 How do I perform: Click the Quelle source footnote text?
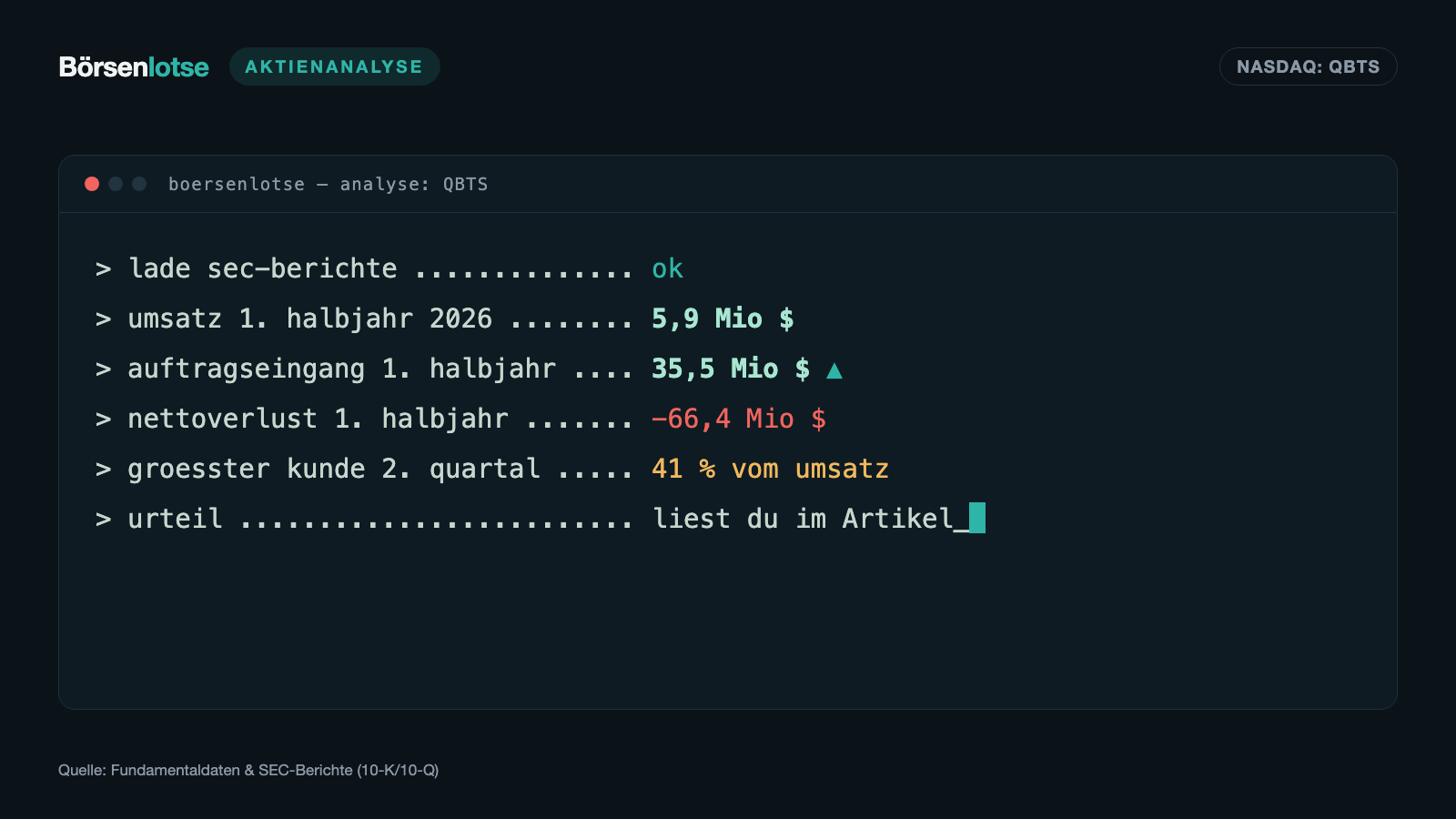248,770
